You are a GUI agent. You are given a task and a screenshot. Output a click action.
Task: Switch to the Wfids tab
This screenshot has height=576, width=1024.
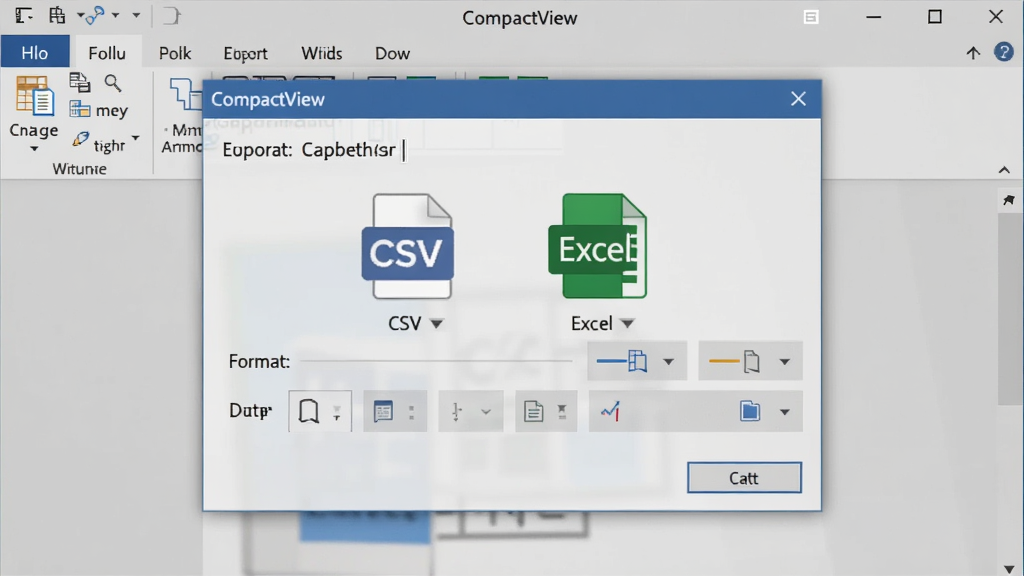(x=321, y=53)
